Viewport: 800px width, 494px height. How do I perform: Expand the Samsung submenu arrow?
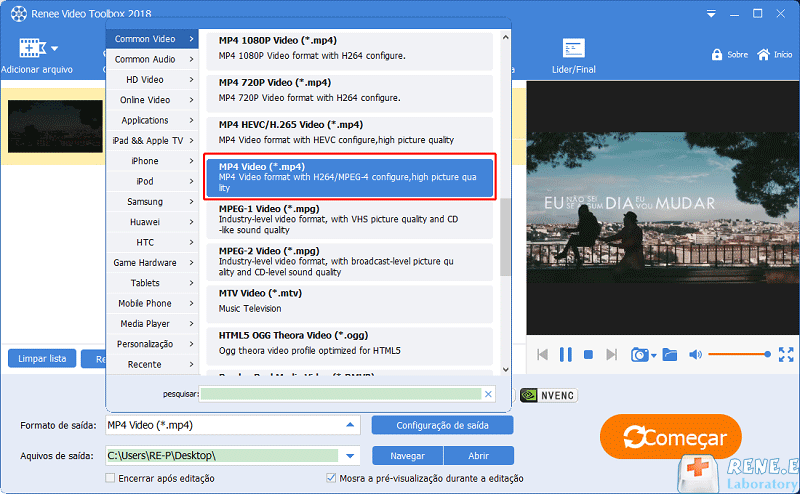coord(191,202)
